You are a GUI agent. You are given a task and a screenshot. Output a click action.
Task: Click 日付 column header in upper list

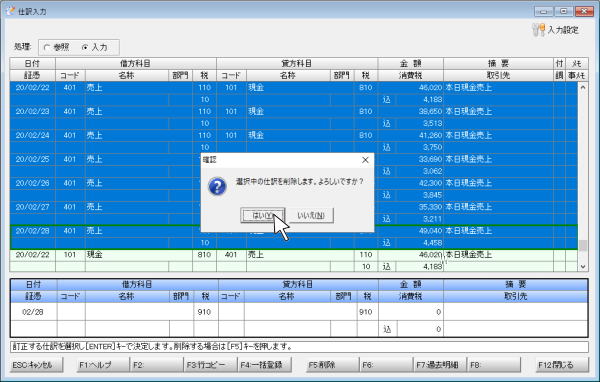pos(33,64)
